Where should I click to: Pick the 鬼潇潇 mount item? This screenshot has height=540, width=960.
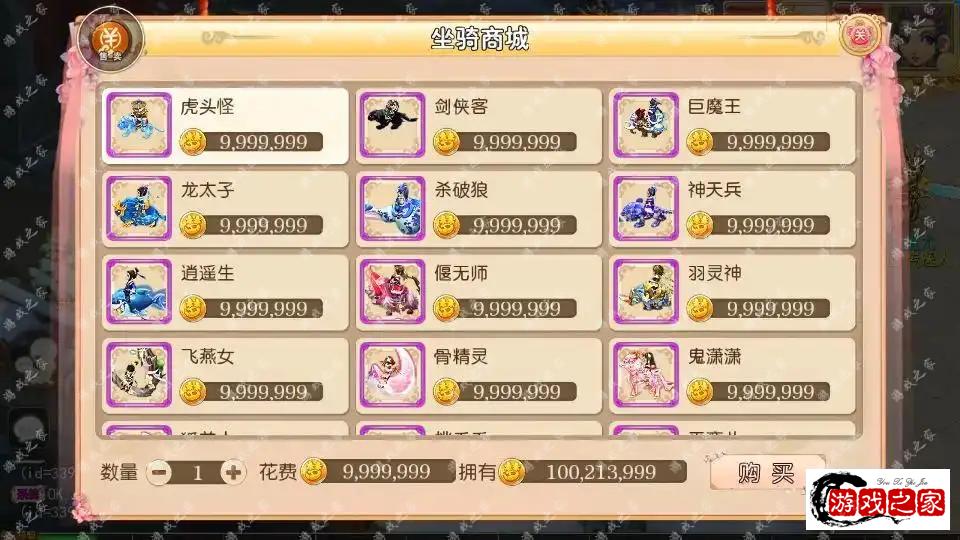coord(732,375)
